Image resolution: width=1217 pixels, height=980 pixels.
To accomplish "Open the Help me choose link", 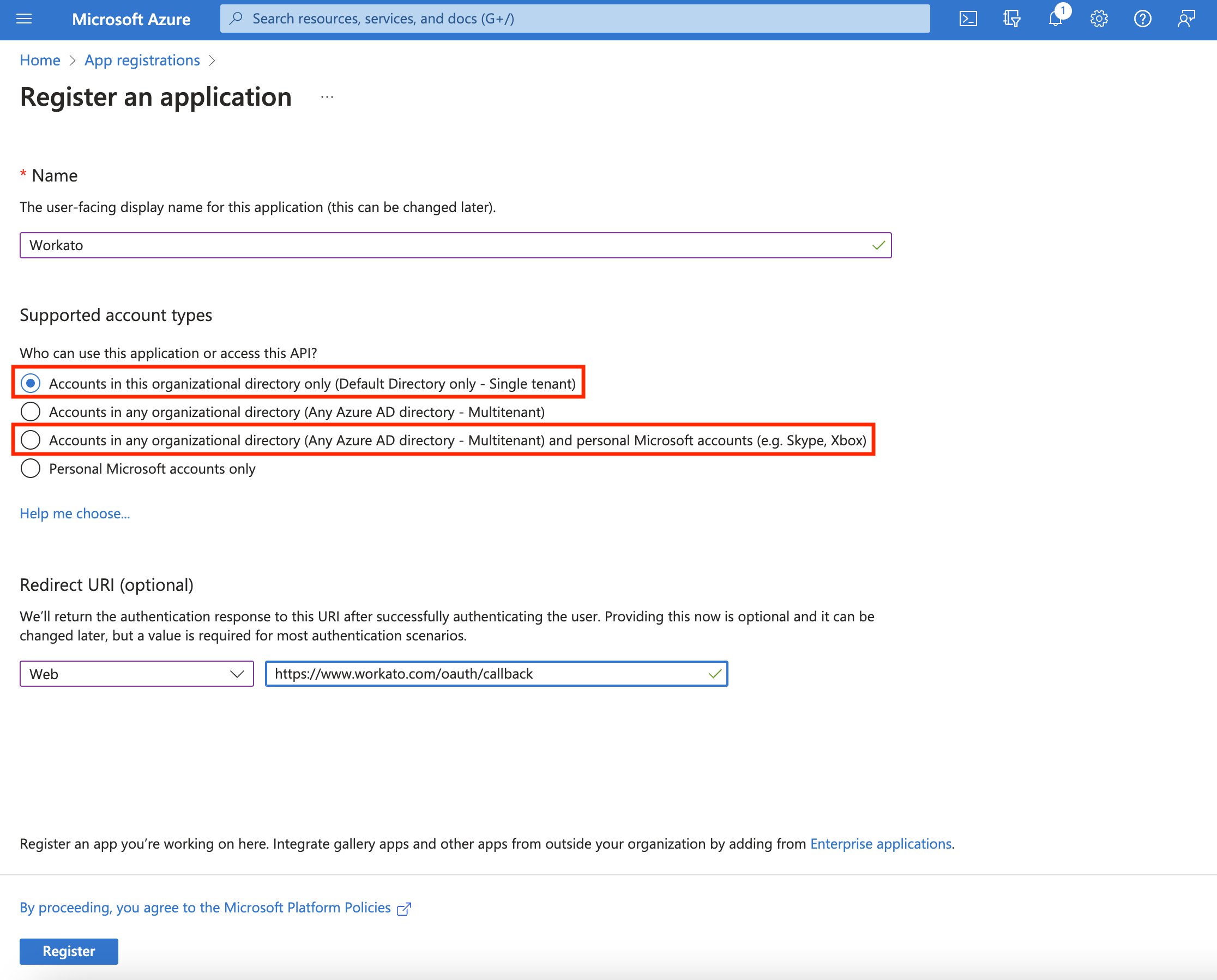I will pyautogui.click(x=75, y=513).
